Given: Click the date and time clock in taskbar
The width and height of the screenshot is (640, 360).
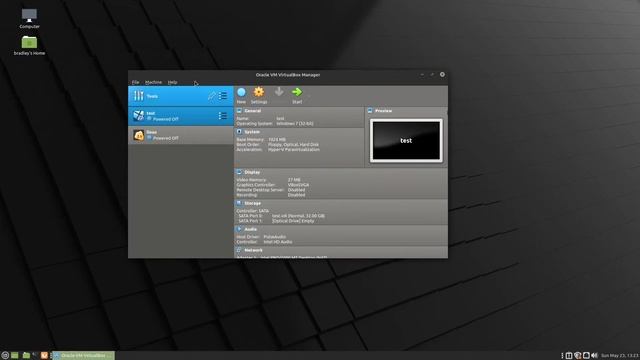Looking at the screenshot, I should tap(620, 356).
